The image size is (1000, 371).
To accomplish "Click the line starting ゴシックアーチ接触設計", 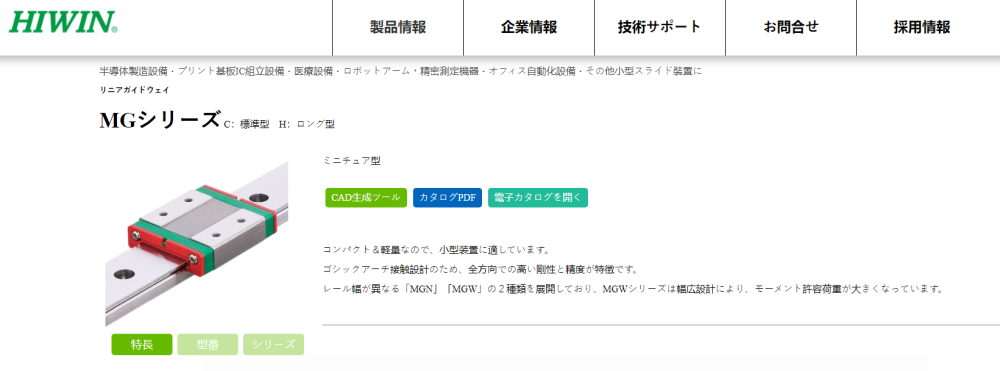I will (481, 269).
